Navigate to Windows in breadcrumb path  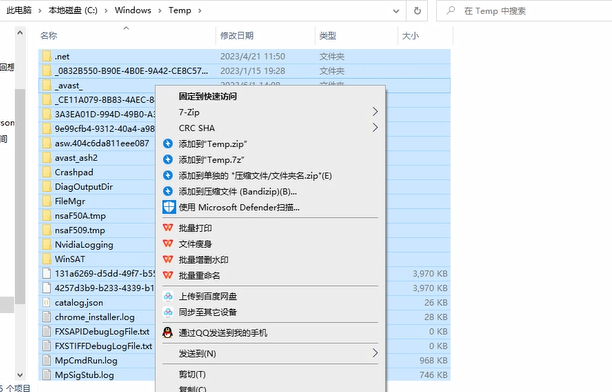click(133, 11)
